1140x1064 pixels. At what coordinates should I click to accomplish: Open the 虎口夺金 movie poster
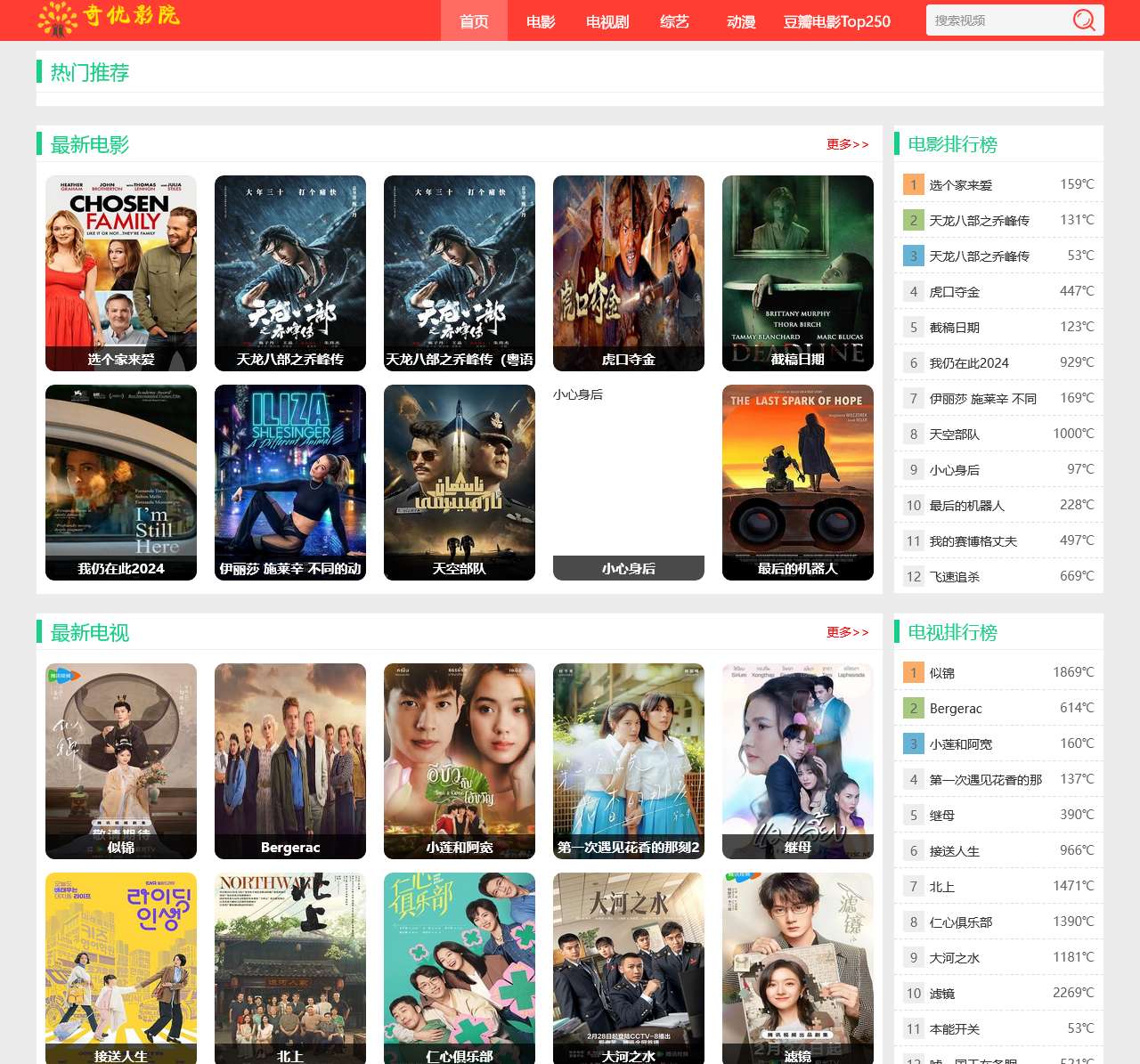tap(629, 272)
